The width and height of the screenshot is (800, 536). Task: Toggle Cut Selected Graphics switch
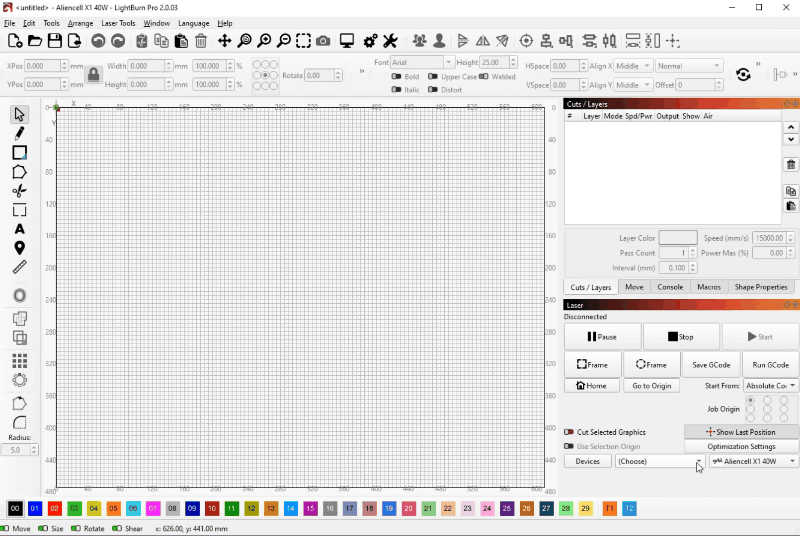click(569, 432)
